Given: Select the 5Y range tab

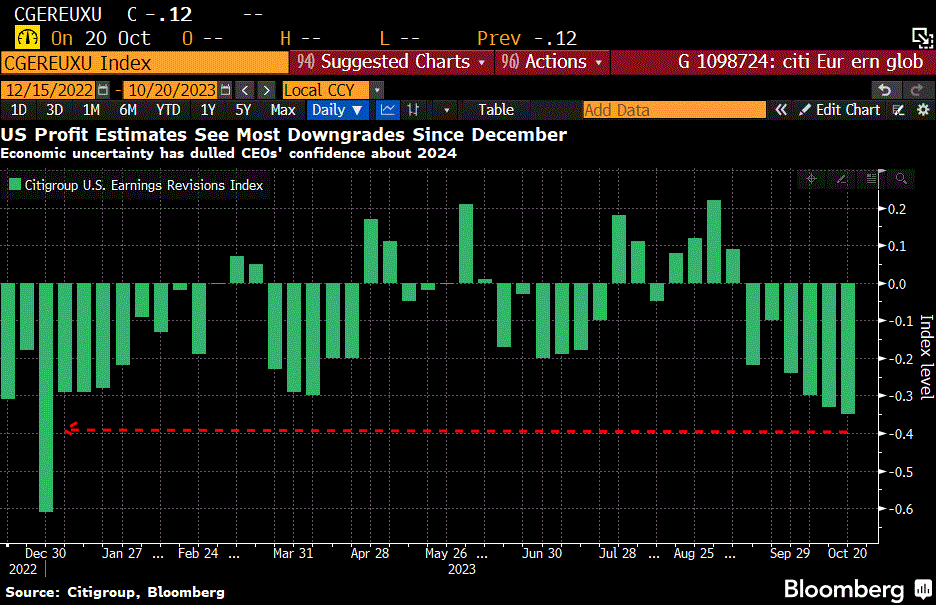Looking at the screenshot, I should coord(243,110).
